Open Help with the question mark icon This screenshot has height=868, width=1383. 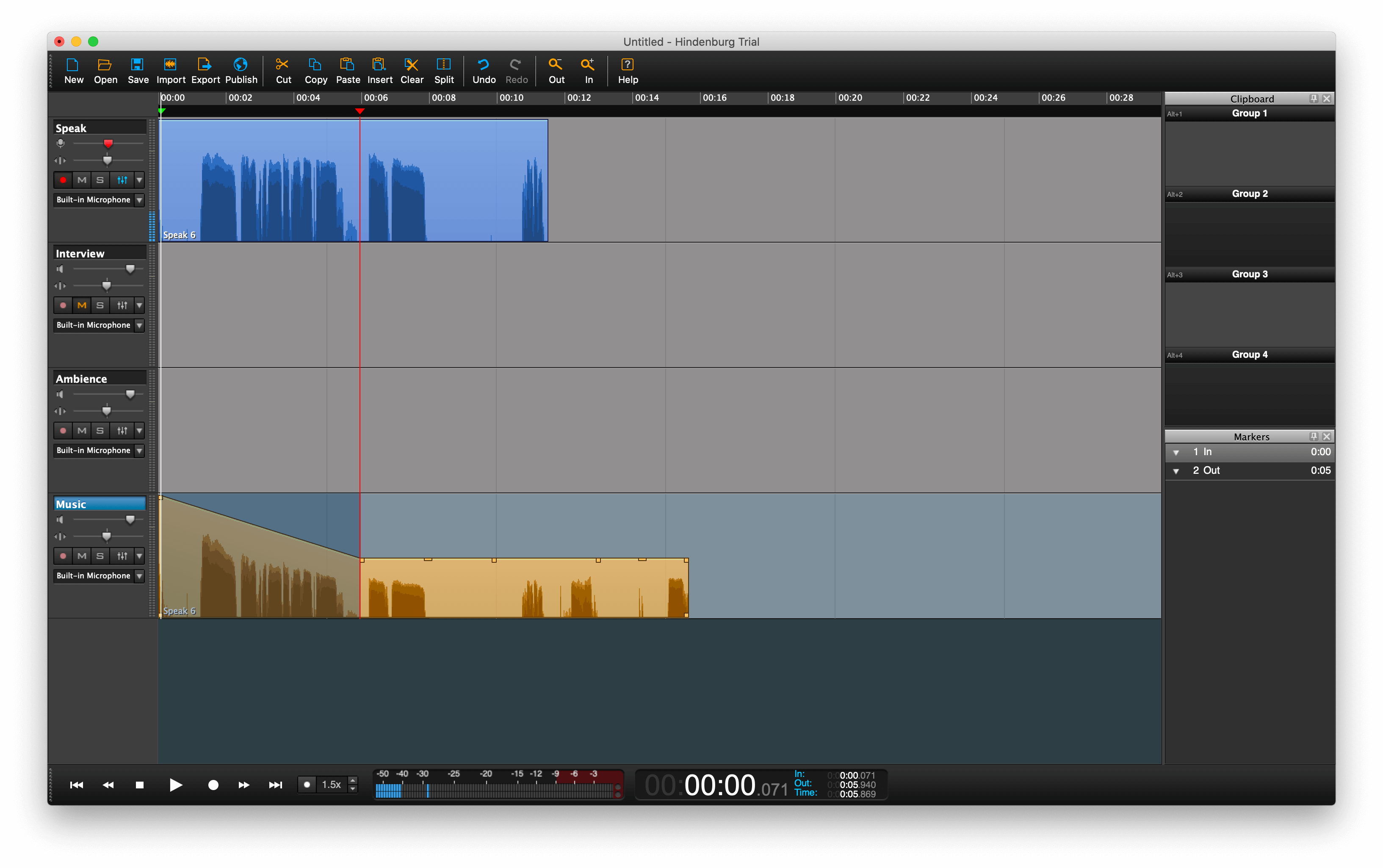(x=627, y=70)
